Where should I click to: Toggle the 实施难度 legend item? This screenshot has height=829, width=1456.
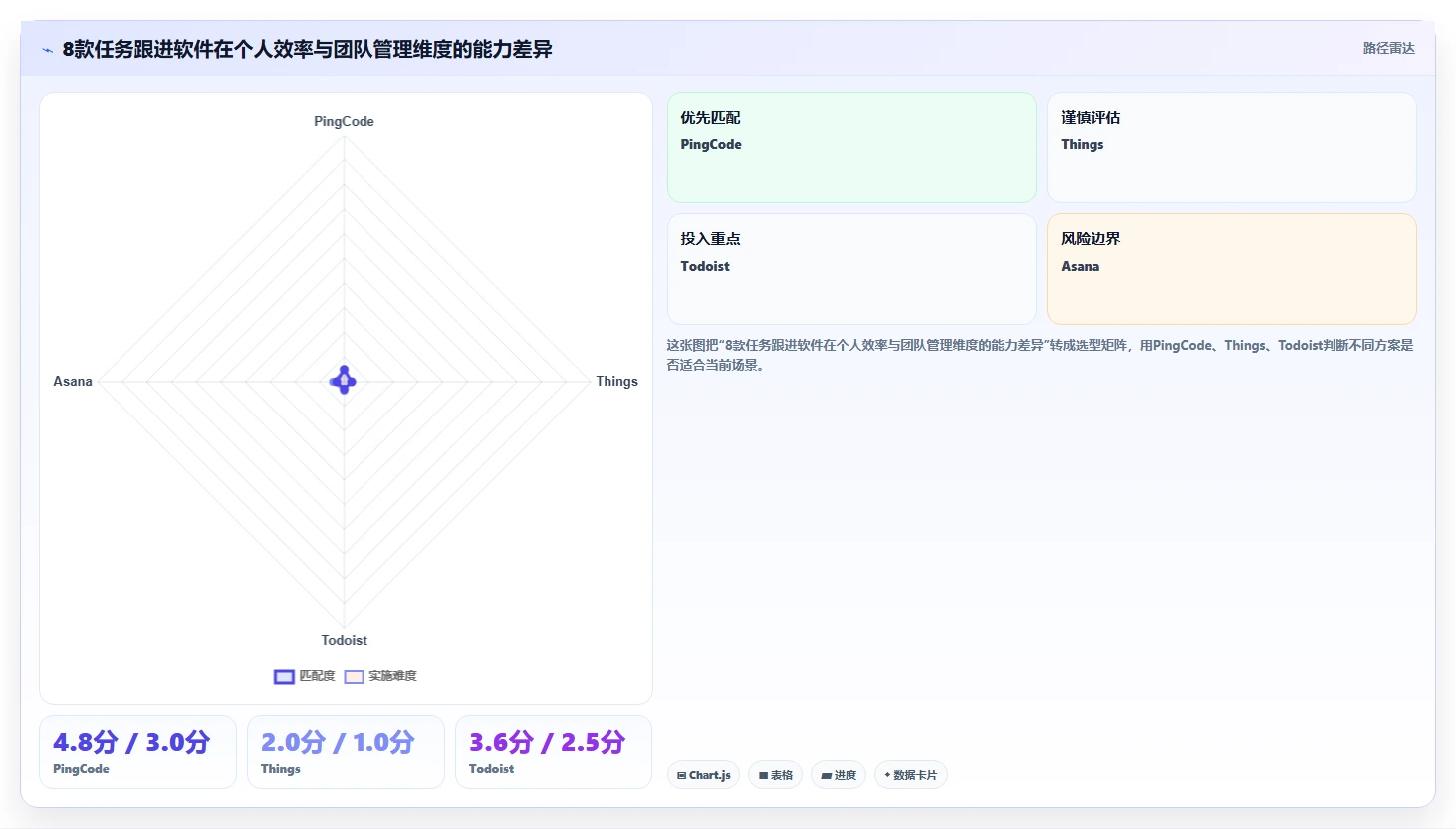pos(380,676)
